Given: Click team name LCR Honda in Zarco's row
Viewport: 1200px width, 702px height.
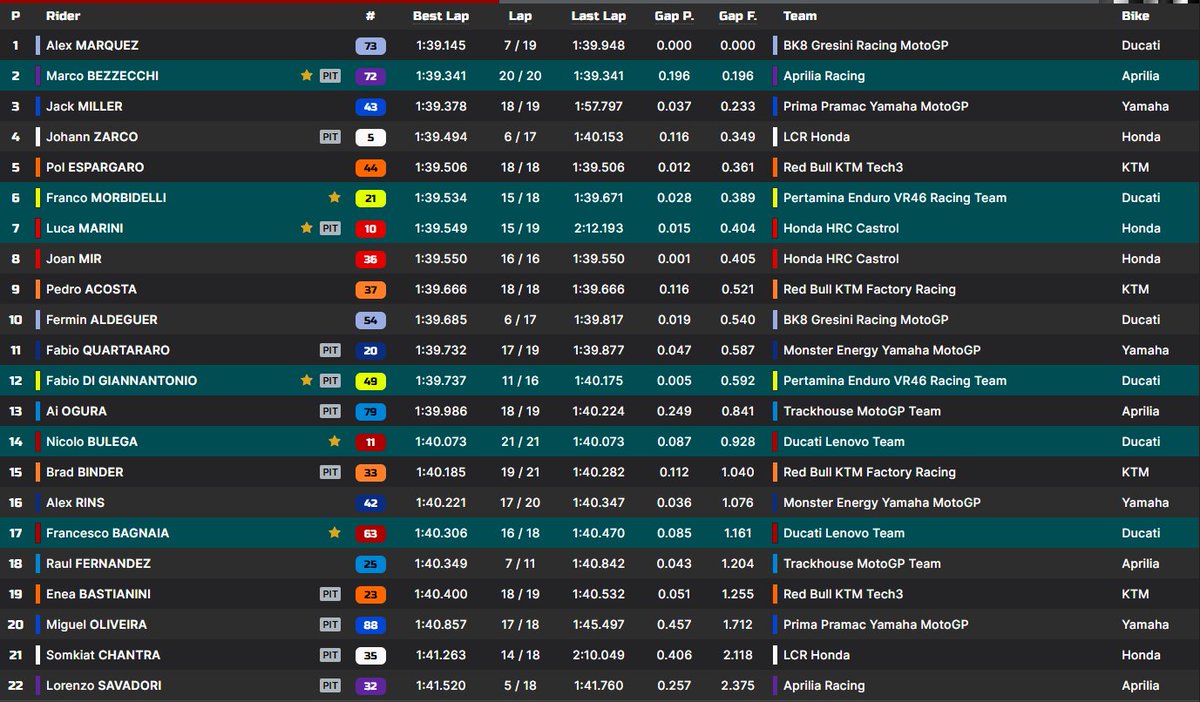Looking at the screenshot, I should tap(818, 137).
